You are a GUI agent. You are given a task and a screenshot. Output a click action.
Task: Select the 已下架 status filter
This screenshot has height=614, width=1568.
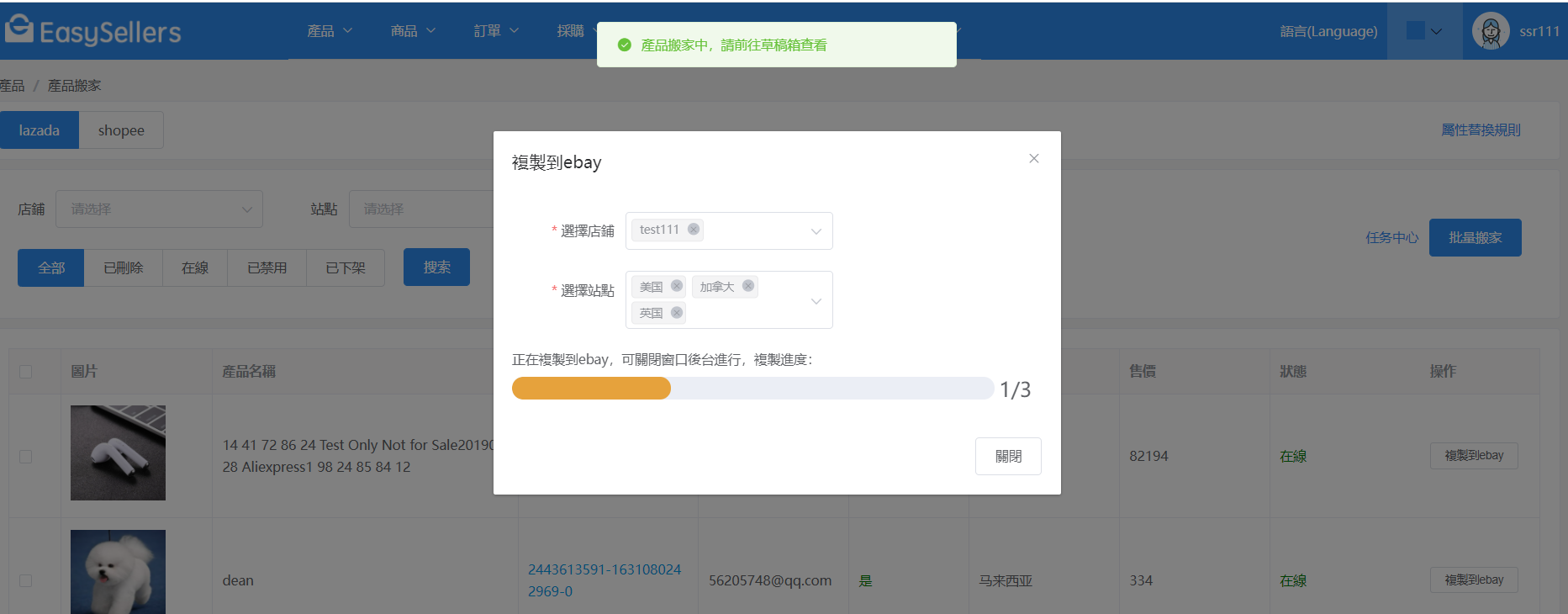tap(346, 267)
